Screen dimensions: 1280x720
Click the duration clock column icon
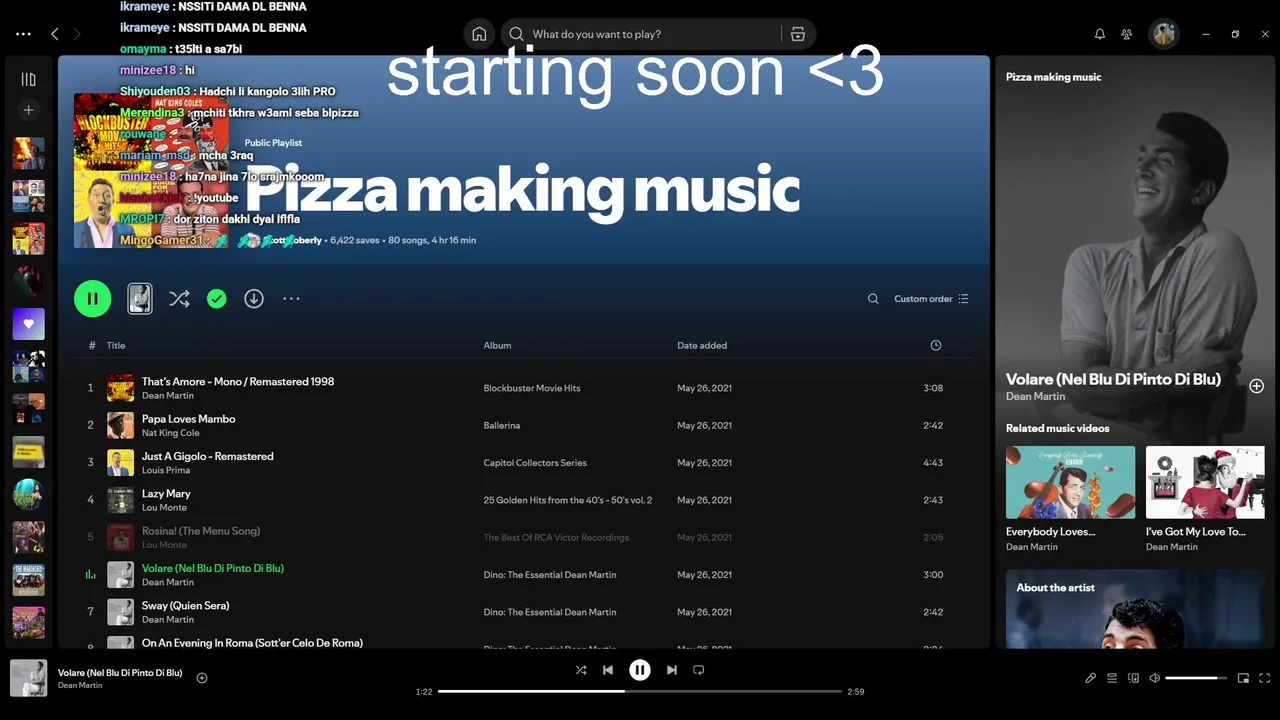click(x=935, y=345)
